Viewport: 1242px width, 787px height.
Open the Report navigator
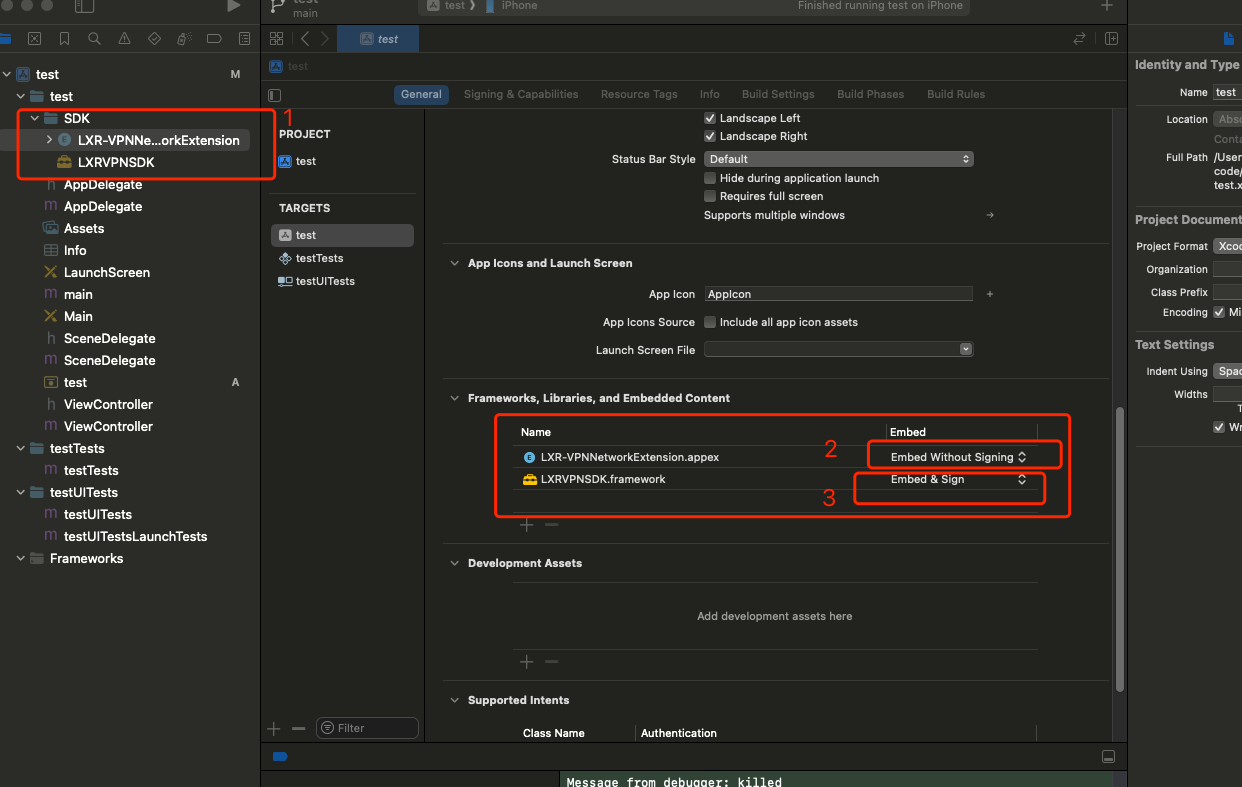click(x=244, y=39)
